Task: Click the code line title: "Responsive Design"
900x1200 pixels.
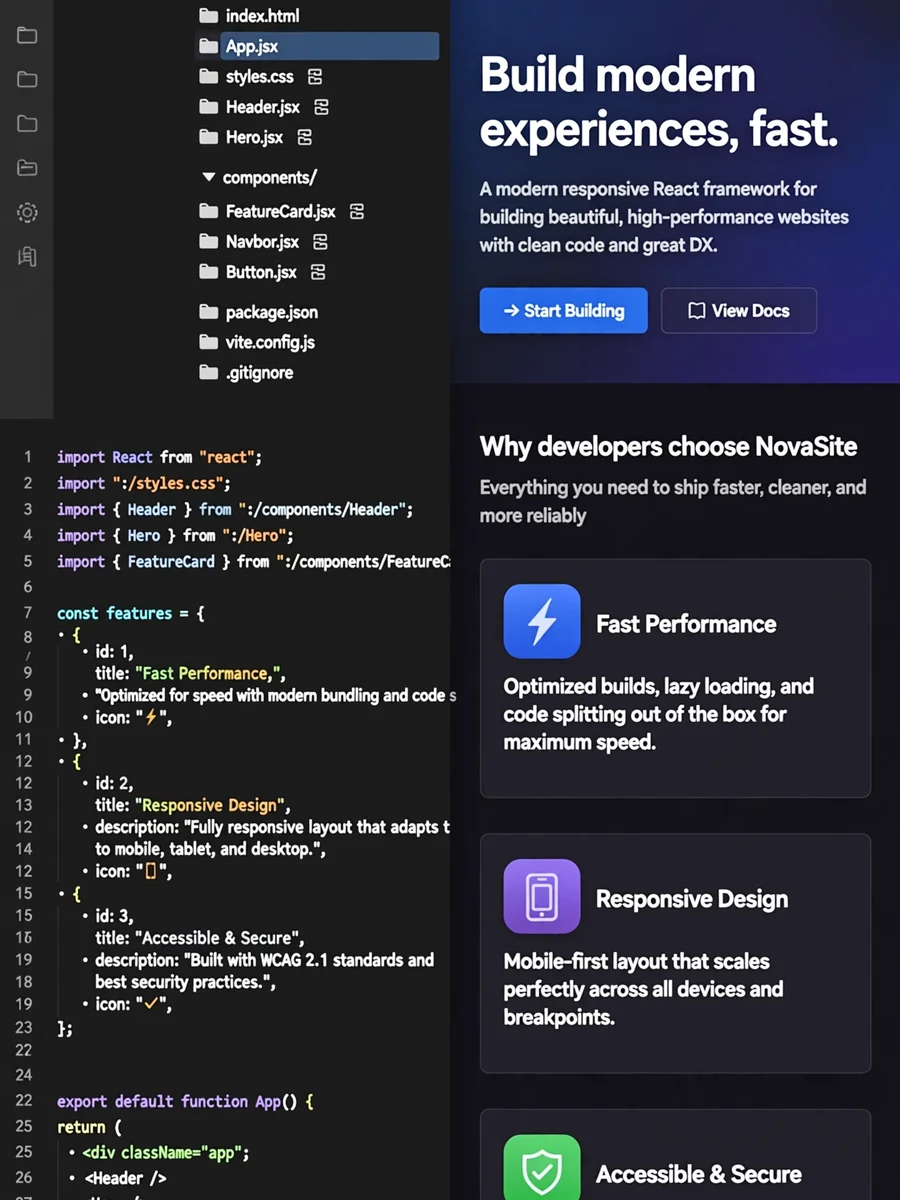Action: tap(191, 805)
